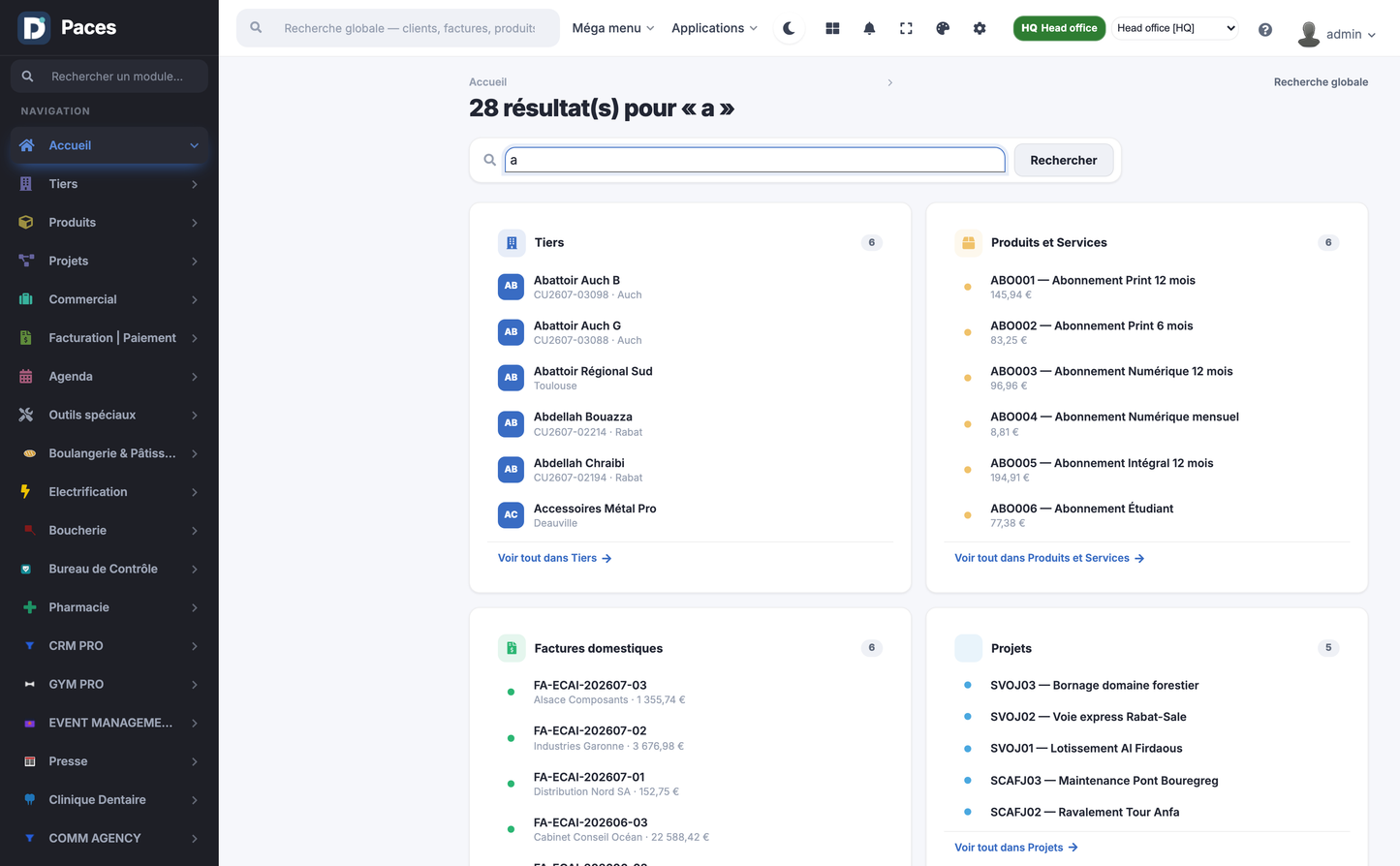Focus the search field containing 'a'
Image resolution: width=1400 pixels, height=866 pixels.
tap(755, 160)
